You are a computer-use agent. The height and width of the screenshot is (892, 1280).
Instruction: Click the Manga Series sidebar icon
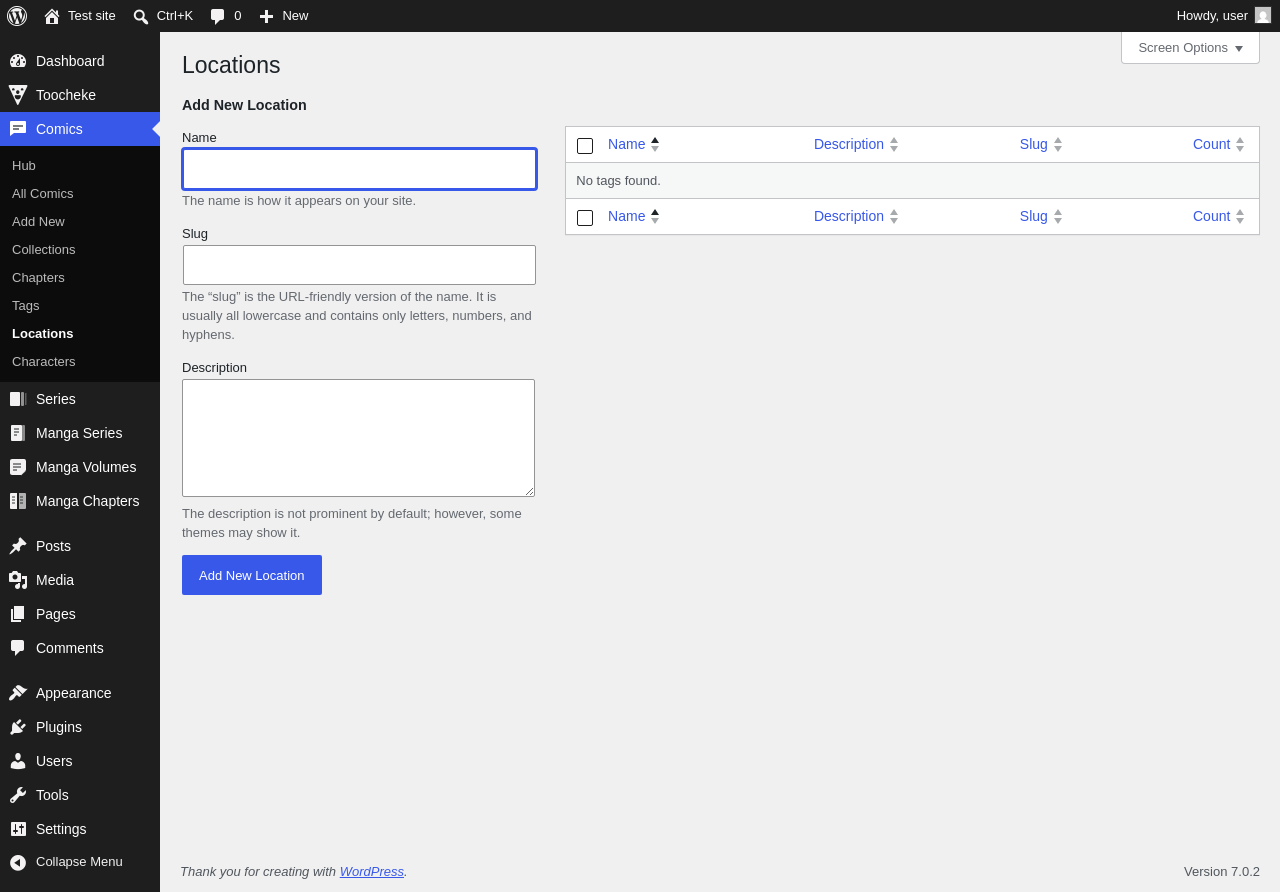click(18, 433)
